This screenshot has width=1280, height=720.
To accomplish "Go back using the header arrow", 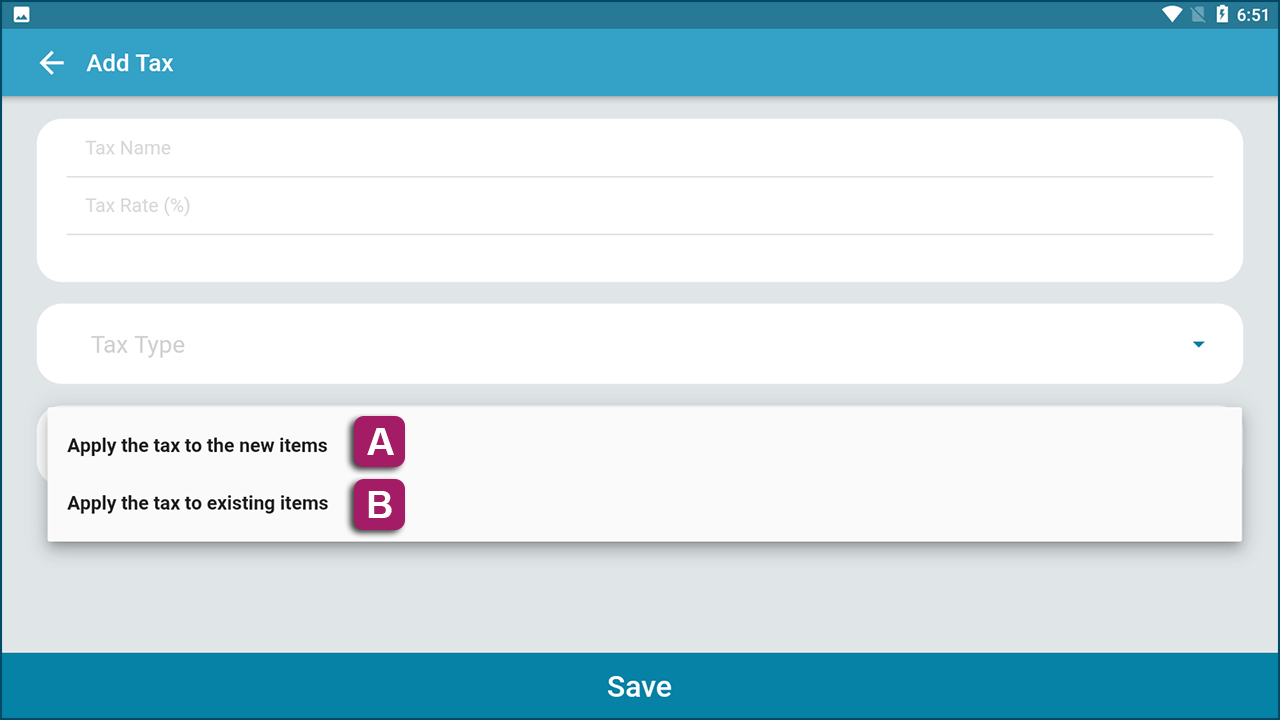I will click(51, 63).
